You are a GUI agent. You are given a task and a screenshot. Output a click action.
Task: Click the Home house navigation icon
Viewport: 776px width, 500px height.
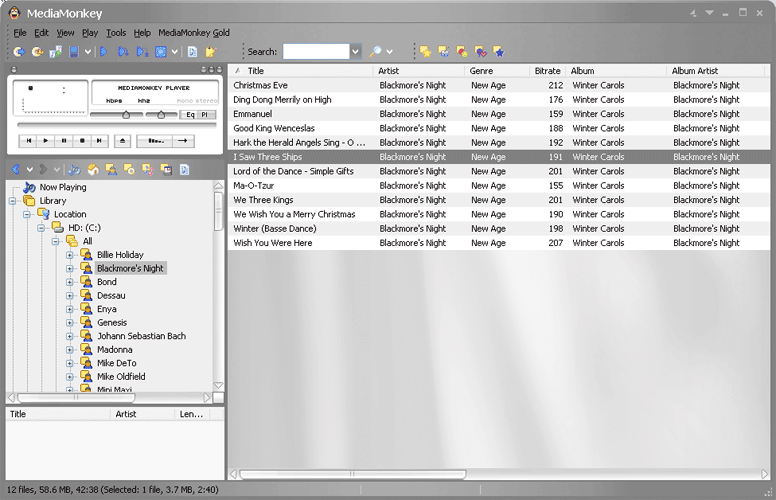(93, 170)
